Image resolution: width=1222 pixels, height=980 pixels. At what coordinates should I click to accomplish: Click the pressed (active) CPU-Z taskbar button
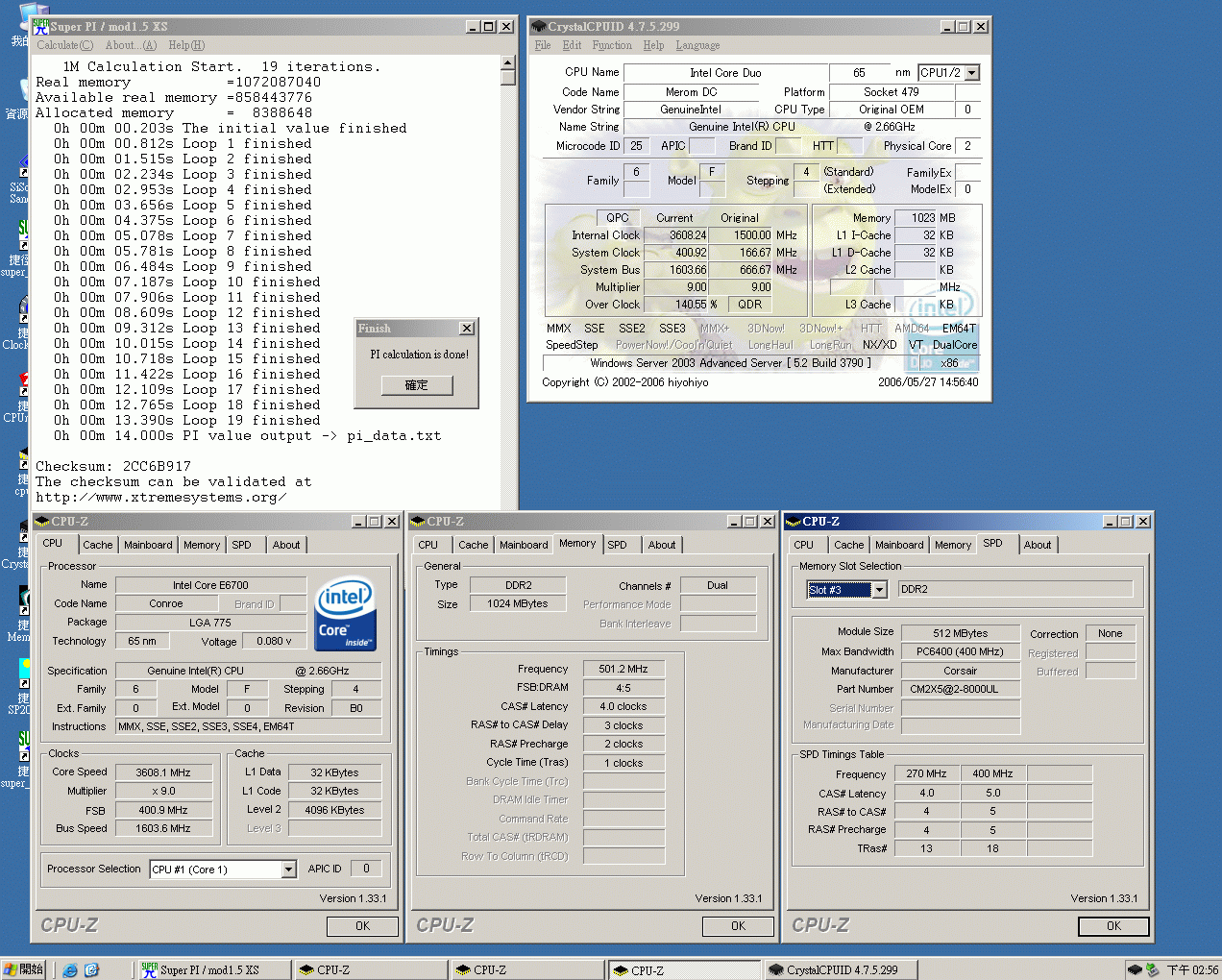pos(683,969)
